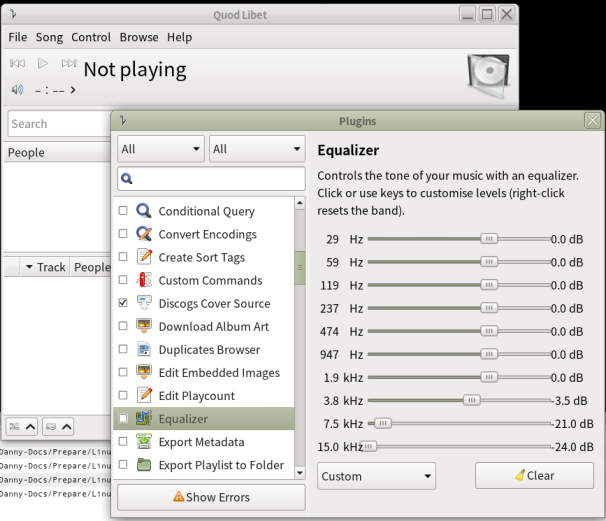Click the album cover art placeholder
Viewport: 606px width, 521px height.
[489, 77]
